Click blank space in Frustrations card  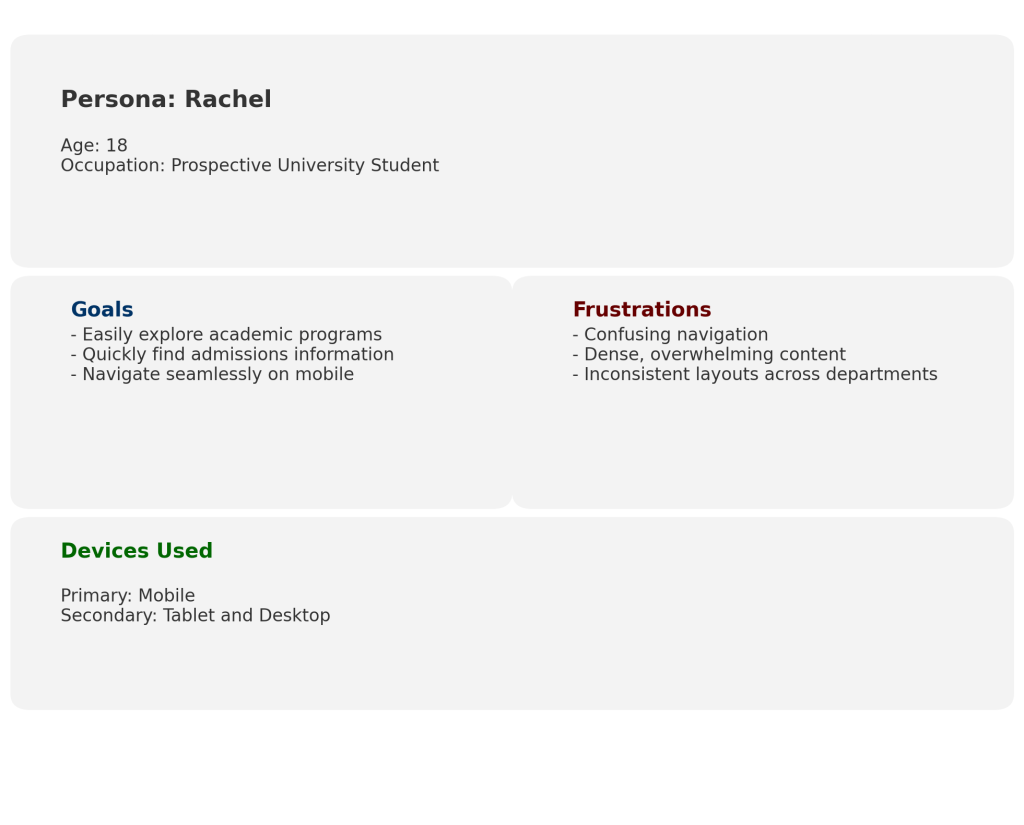(x=760, y=450)
